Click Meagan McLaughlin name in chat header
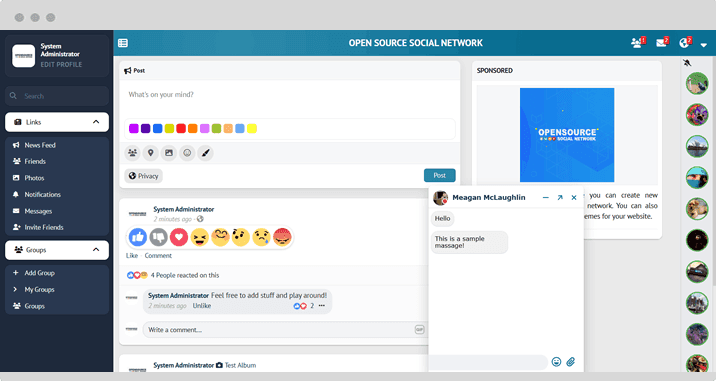716x381 pixels. (x=489, y=197)
